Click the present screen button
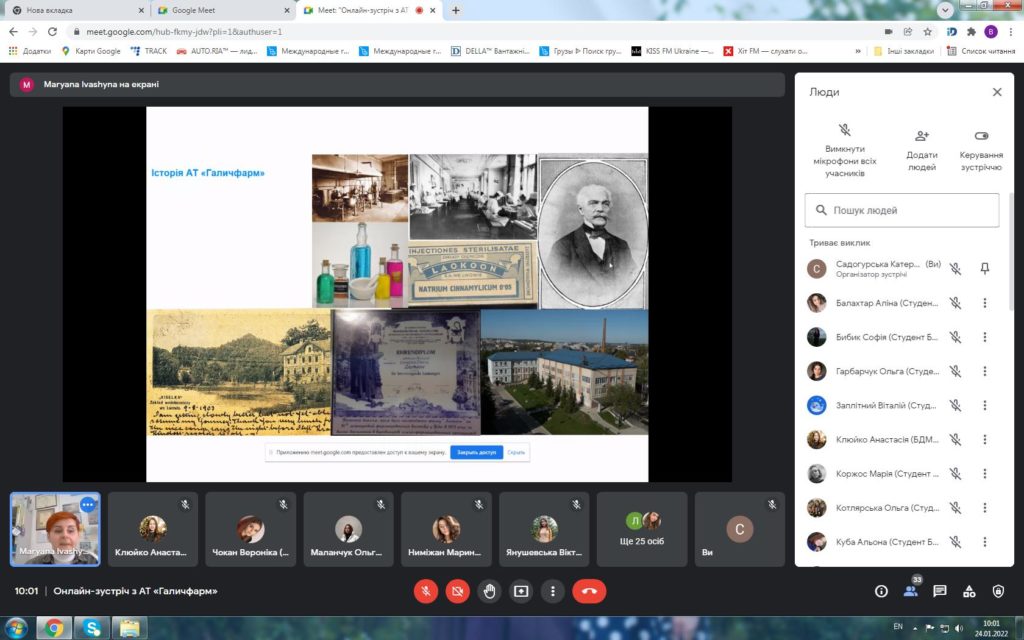This screenshot has width=1024, height=640. pyautogui.click(x=521, y=591)
